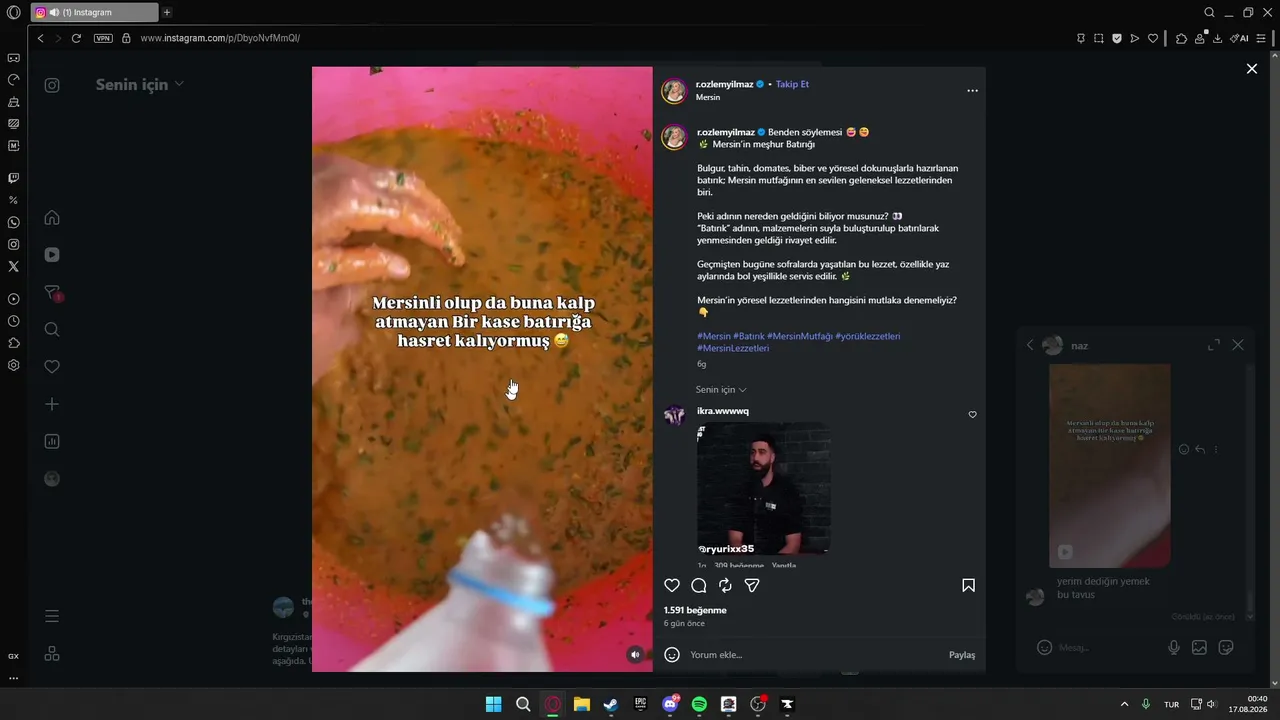Open the shared reel thumbnail in naz chat
The image size is (1280, 720).
pyautogui.click(x=1109, y=466)
